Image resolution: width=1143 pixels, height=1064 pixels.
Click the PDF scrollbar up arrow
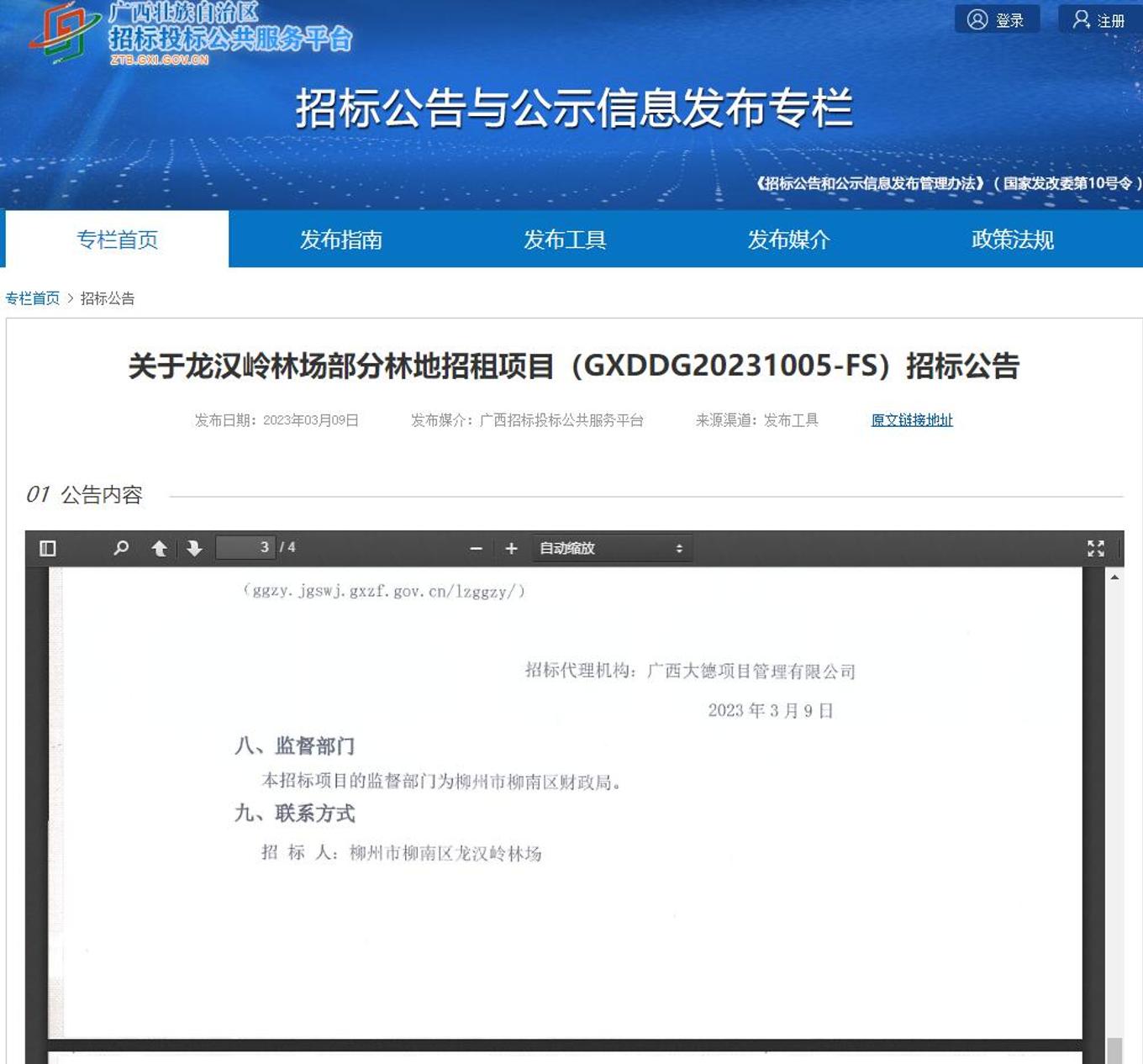tap(1114, 577)
